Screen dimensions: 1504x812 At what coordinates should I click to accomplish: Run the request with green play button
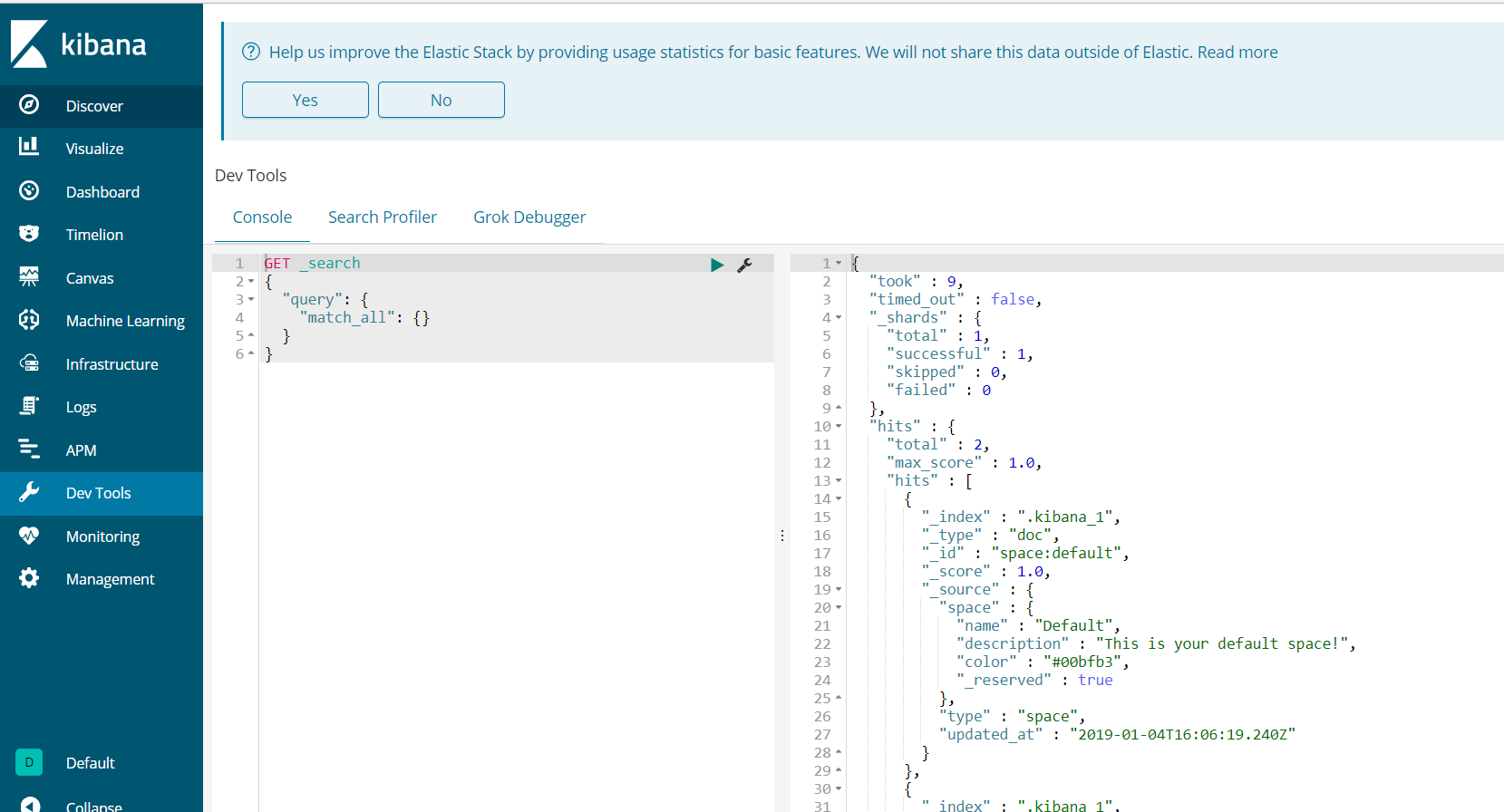(x=717, y=265)
